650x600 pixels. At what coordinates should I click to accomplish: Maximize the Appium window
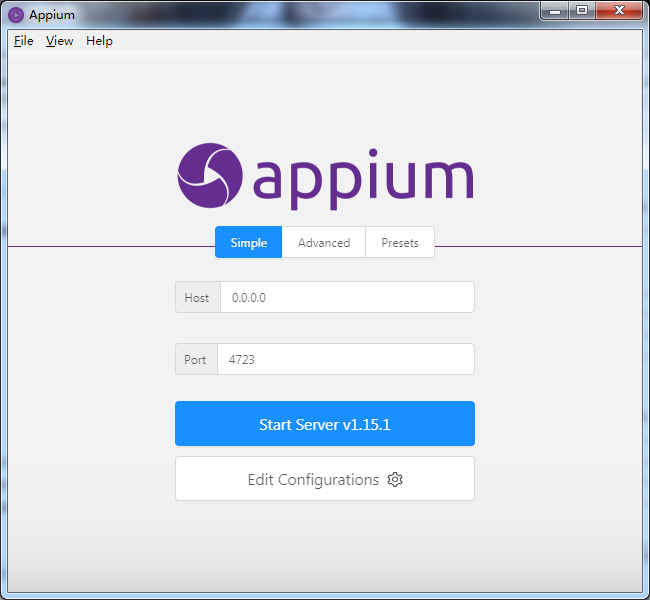(x=582, y=11)
